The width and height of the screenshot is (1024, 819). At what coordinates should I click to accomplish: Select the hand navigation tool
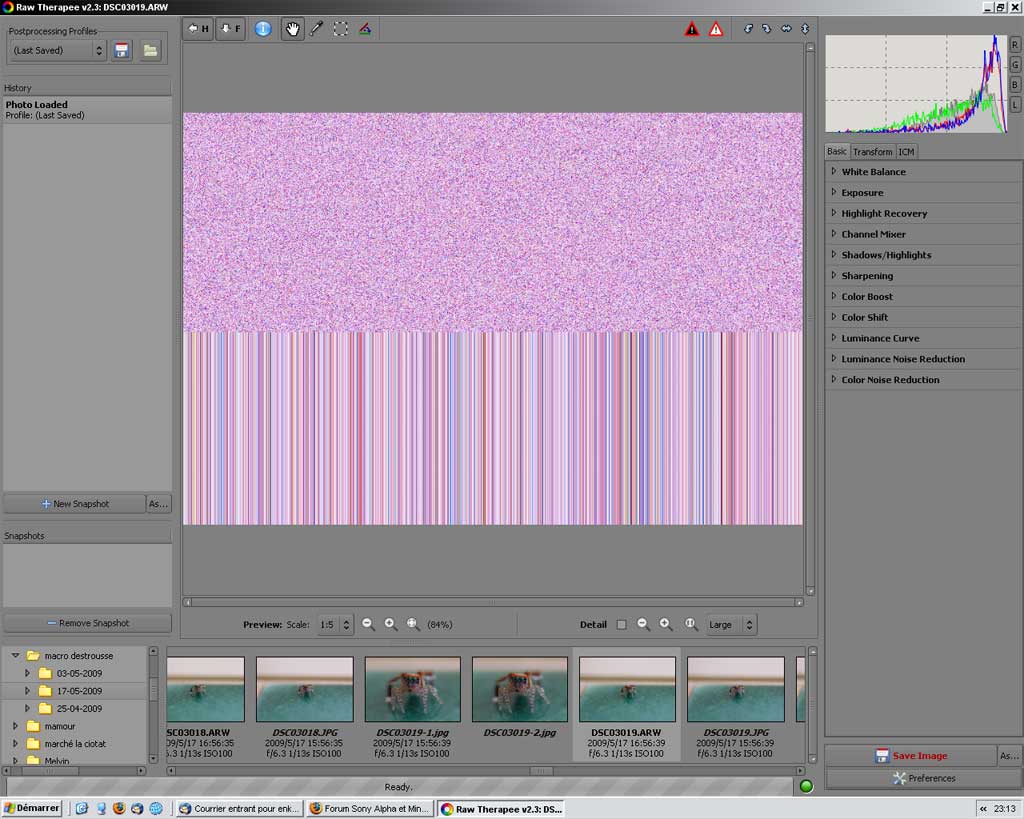click(x=292, y=29)
